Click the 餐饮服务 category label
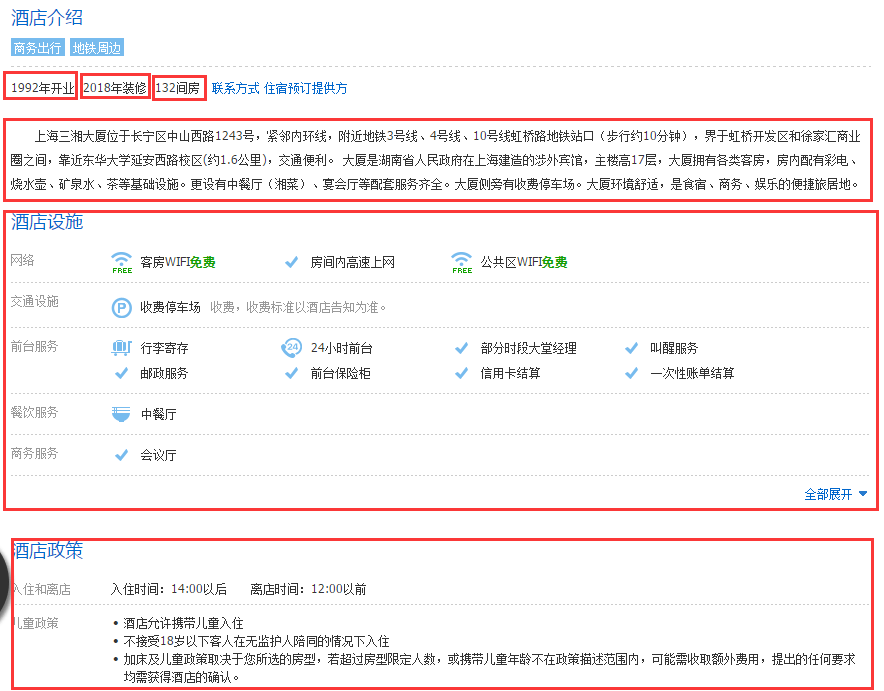 point(34,413)
